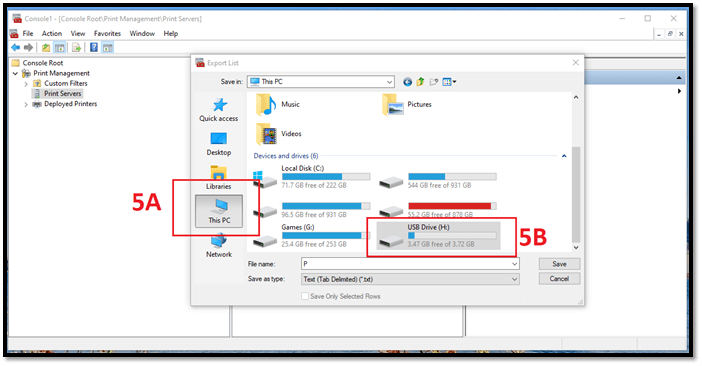702x366 pixels.
Task: Click scroll-down arrow of file list
Action: click(x=576, y=247)
